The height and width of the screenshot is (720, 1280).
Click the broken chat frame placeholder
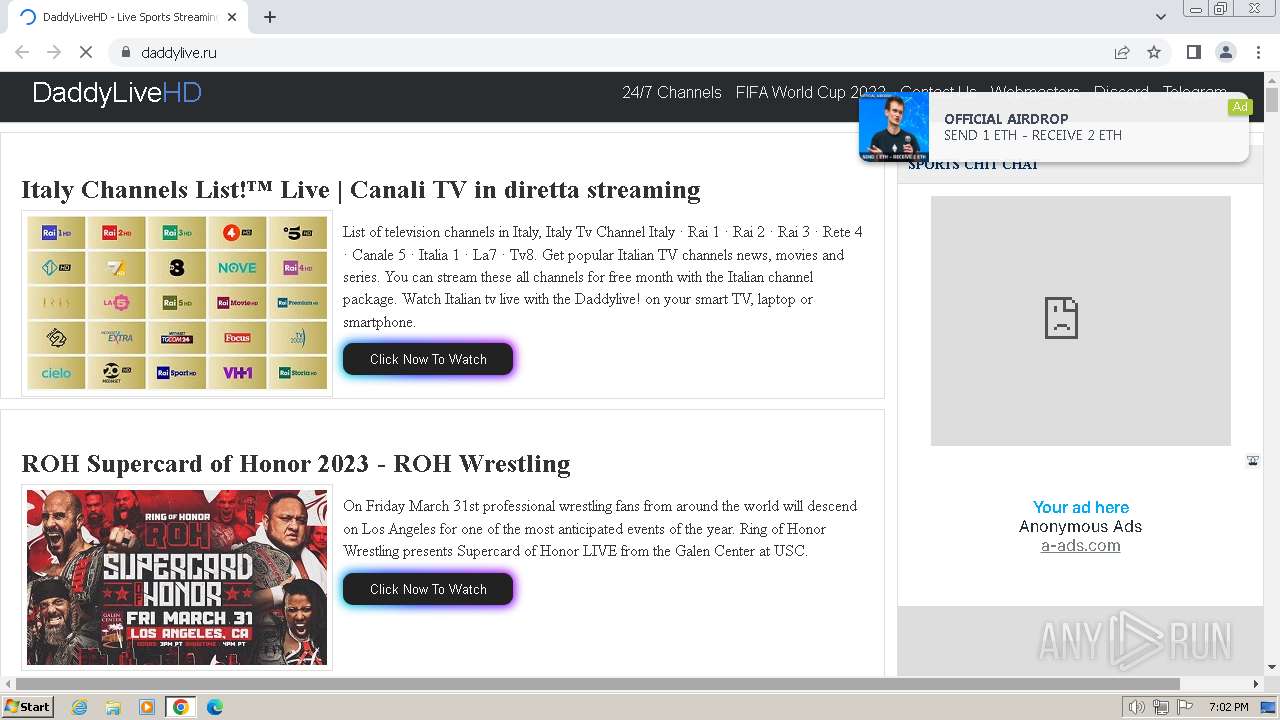pos(1081,321)
